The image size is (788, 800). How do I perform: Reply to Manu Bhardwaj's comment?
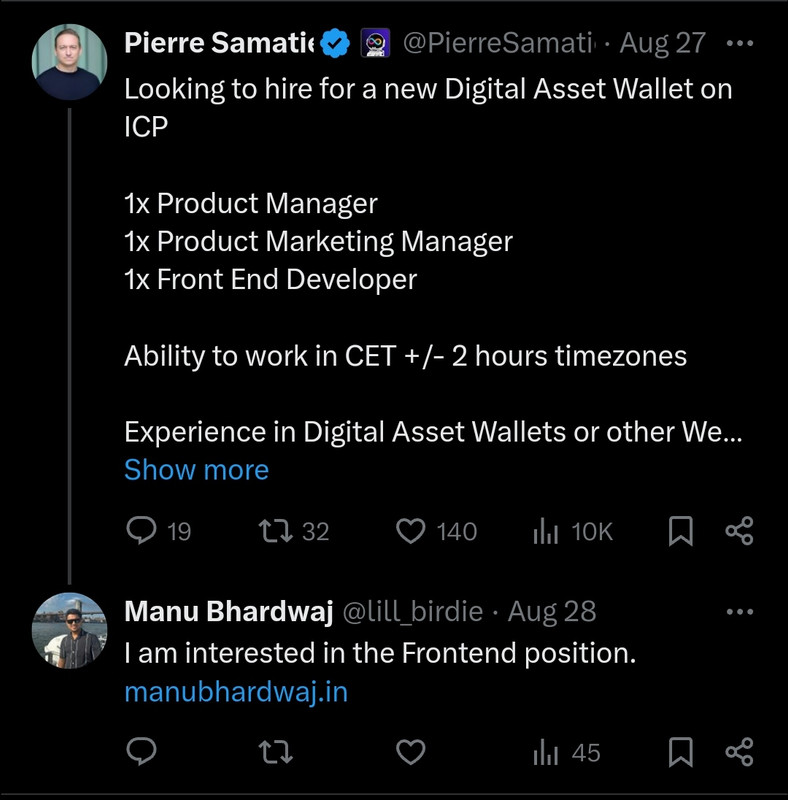point(141,751)
